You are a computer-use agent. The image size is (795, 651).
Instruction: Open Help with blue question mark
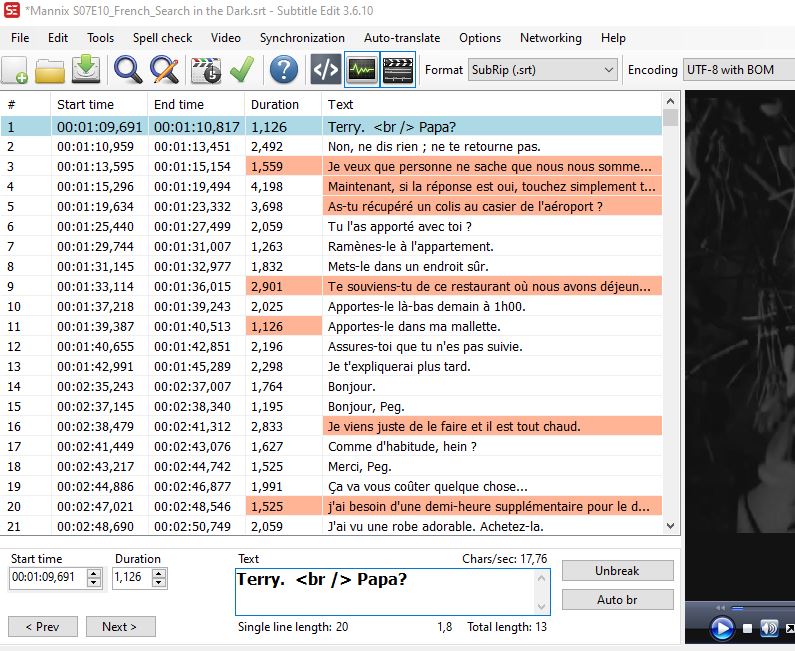coord(284,69)
